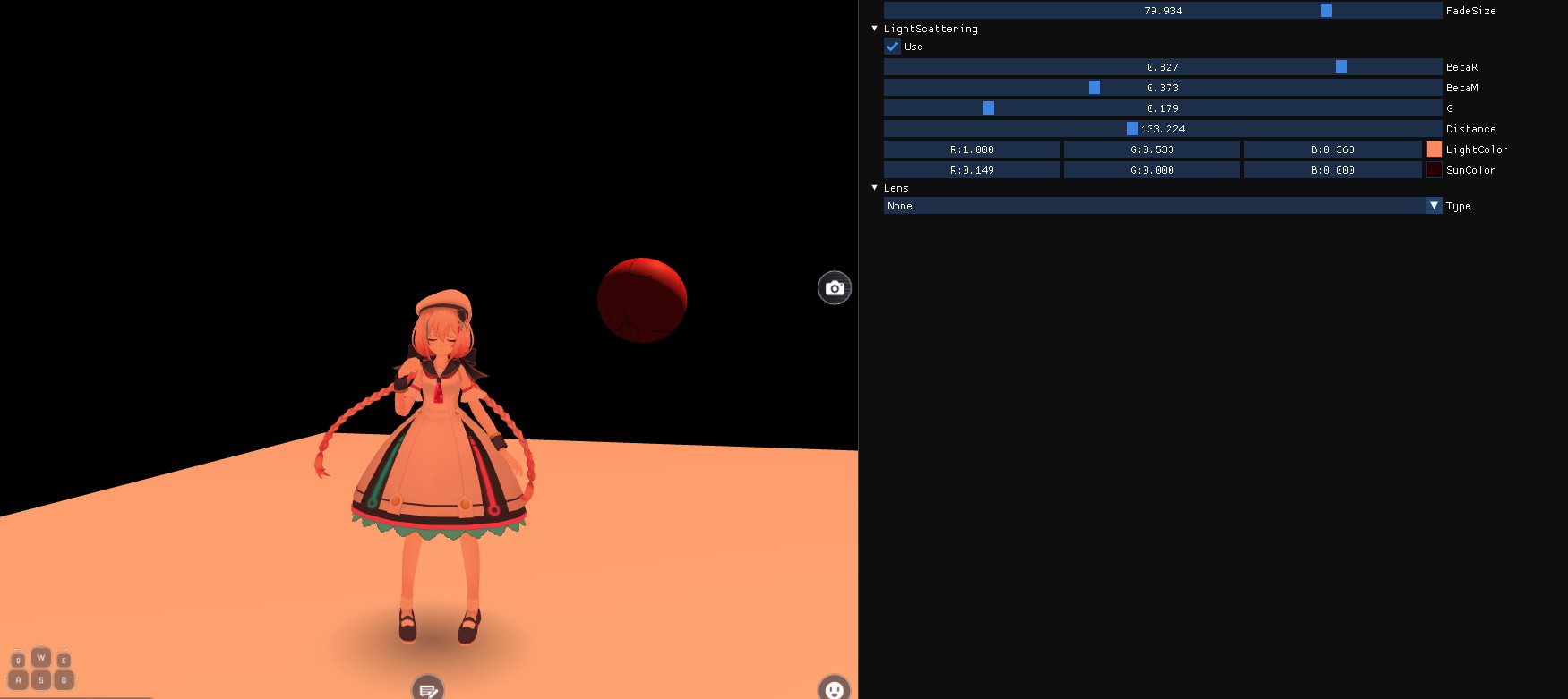This screenshot has height=699, width=1568.
Task: Click the BetaM value 0.373
Action: pos(1162,88)
